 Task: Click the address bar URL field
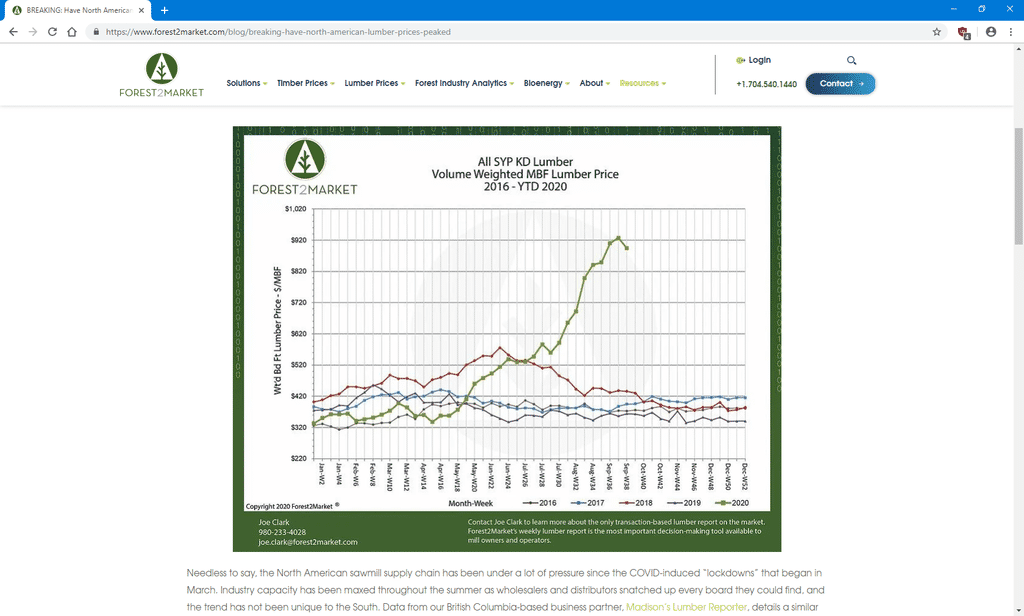pos(500,31)
